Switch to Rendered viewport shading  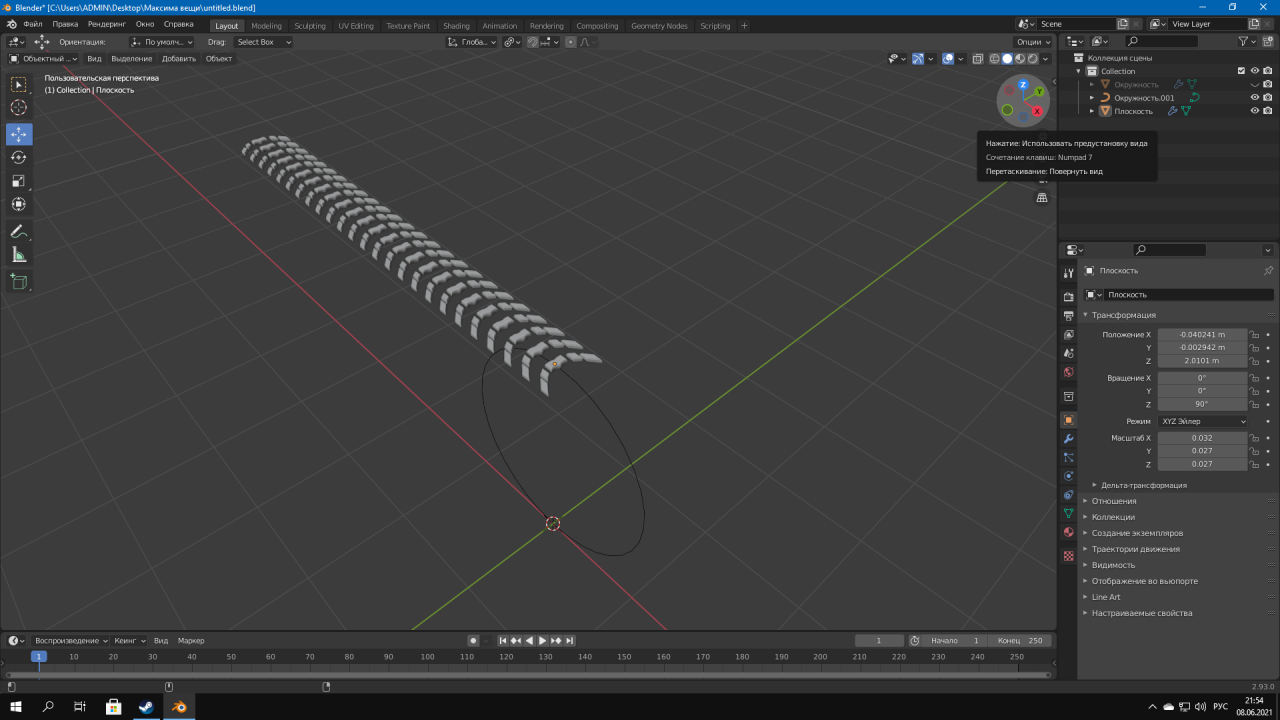click(1033, 59)
